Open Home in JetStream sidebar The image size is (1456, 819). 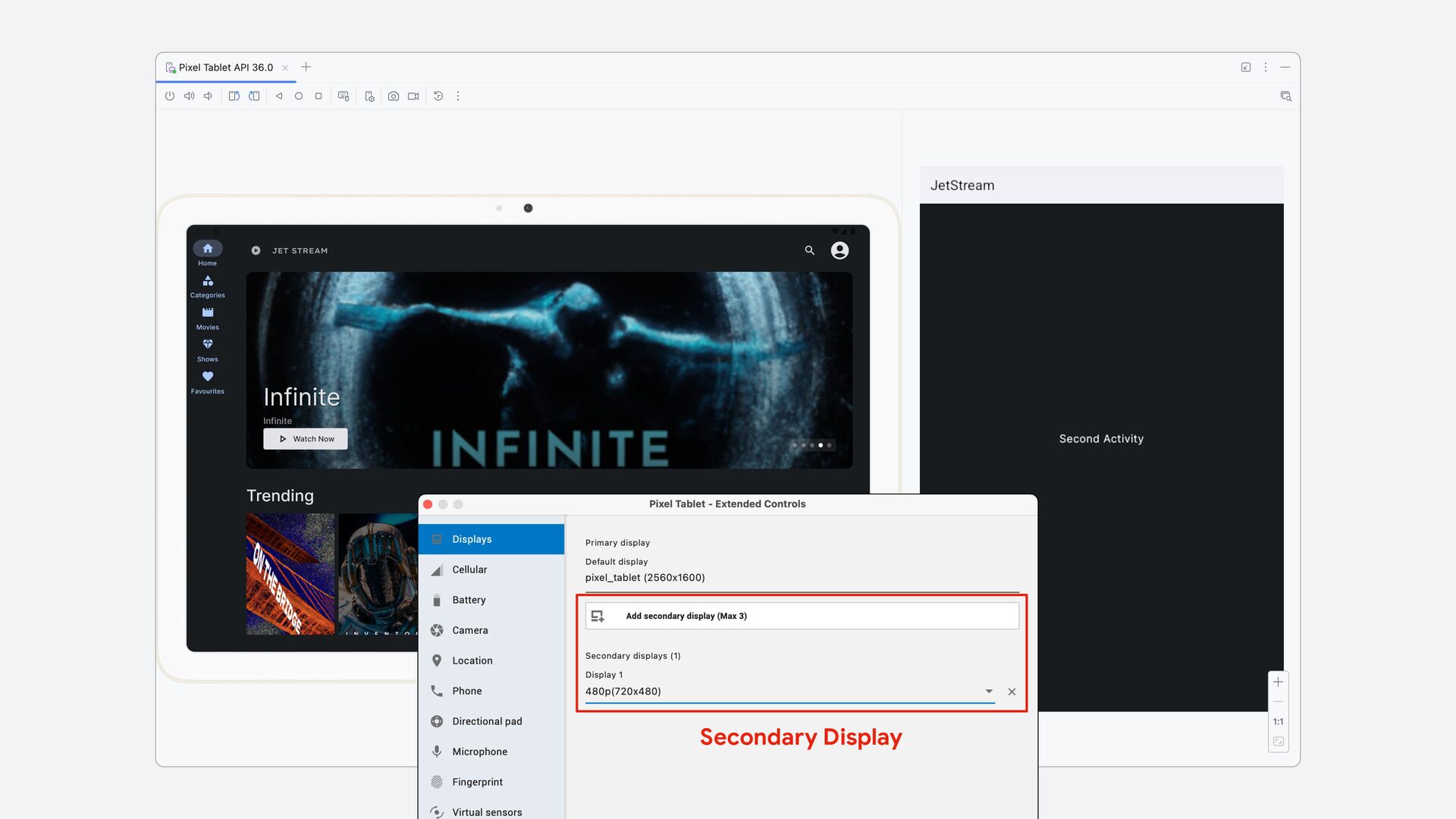[208, 253]
